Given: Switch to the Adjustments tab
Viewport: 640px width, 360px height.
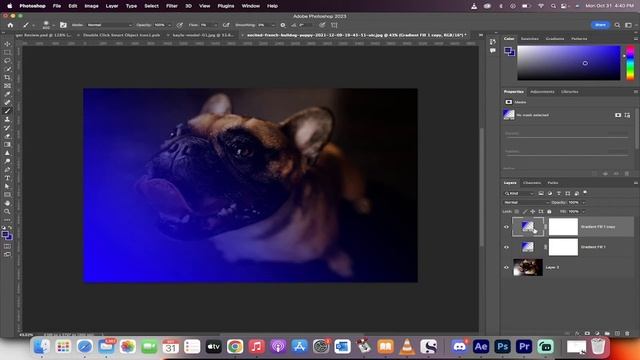Looking at the screenshot, I should click(x=542, y=92).
